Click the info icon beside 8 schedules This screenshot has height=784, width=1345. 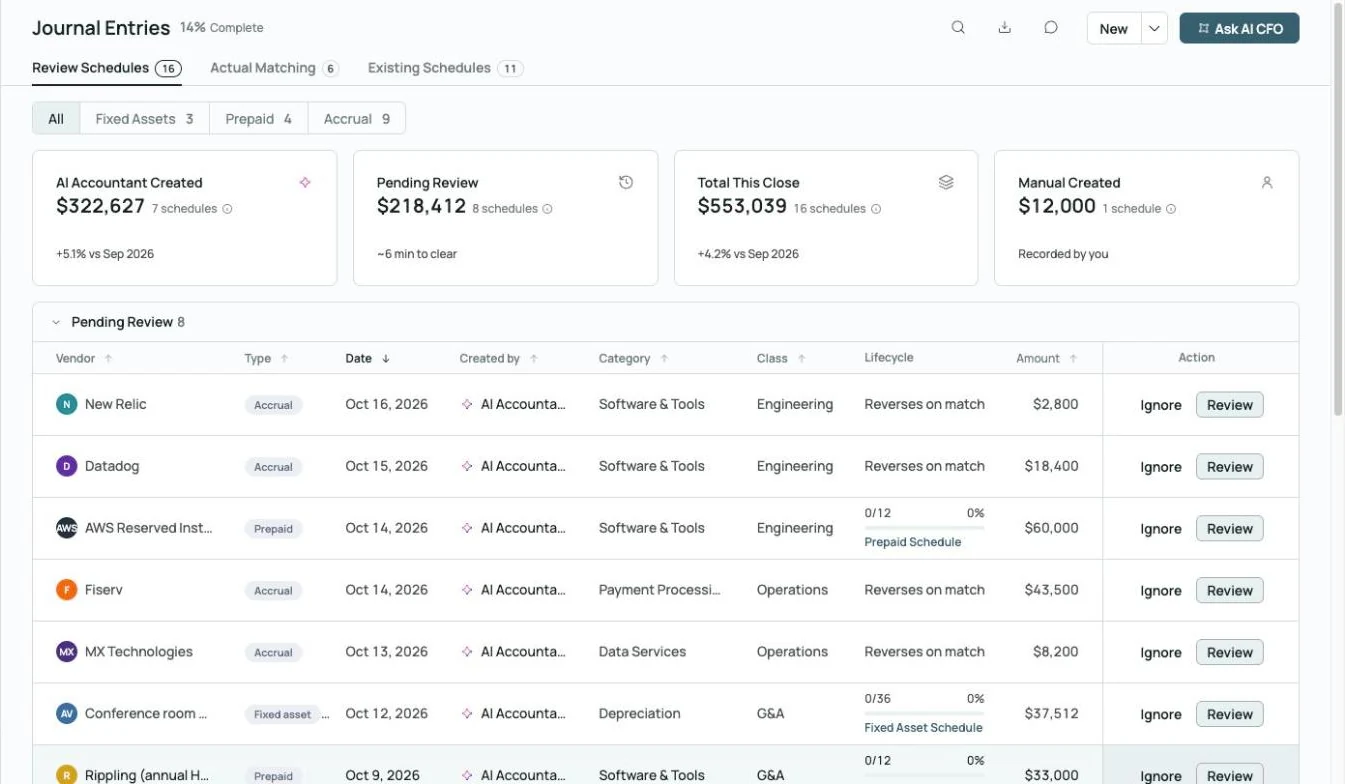pyautogui.click(x=547, y=209)
